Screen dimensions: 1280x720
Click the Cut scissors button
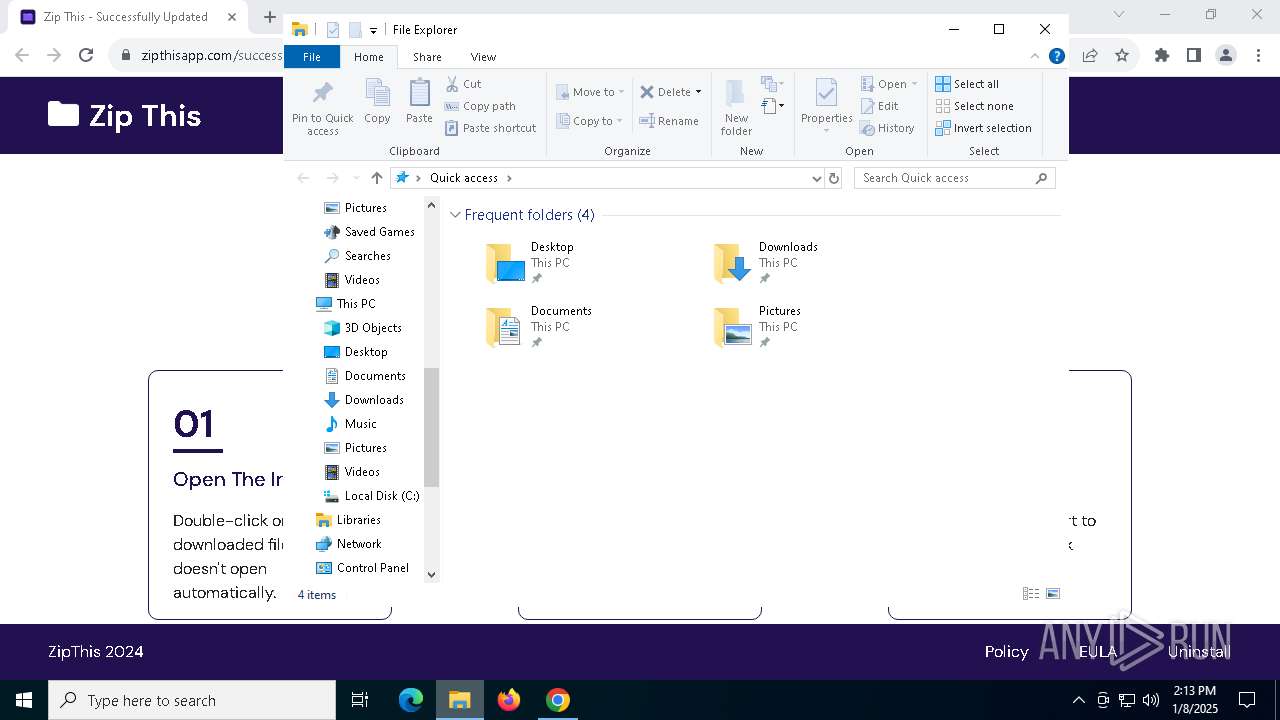click(x=463, y=84)
